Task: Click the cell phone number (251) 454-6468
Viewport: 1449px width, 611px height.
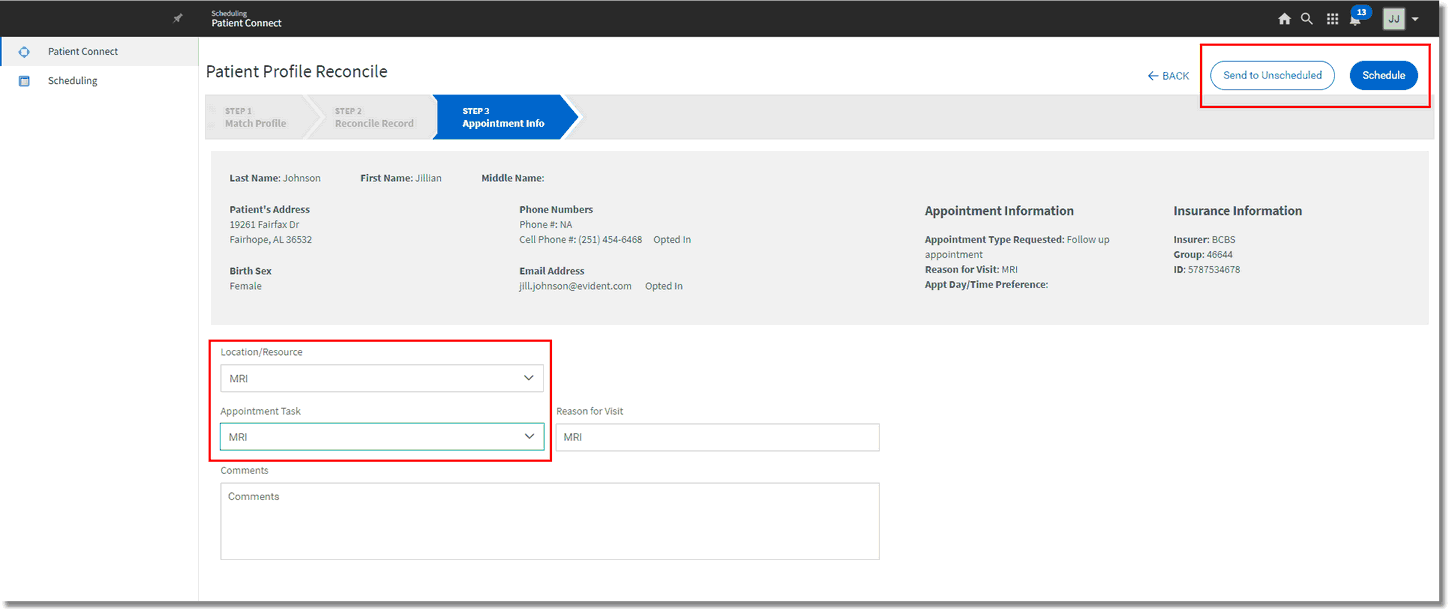Action: [609, 240]
